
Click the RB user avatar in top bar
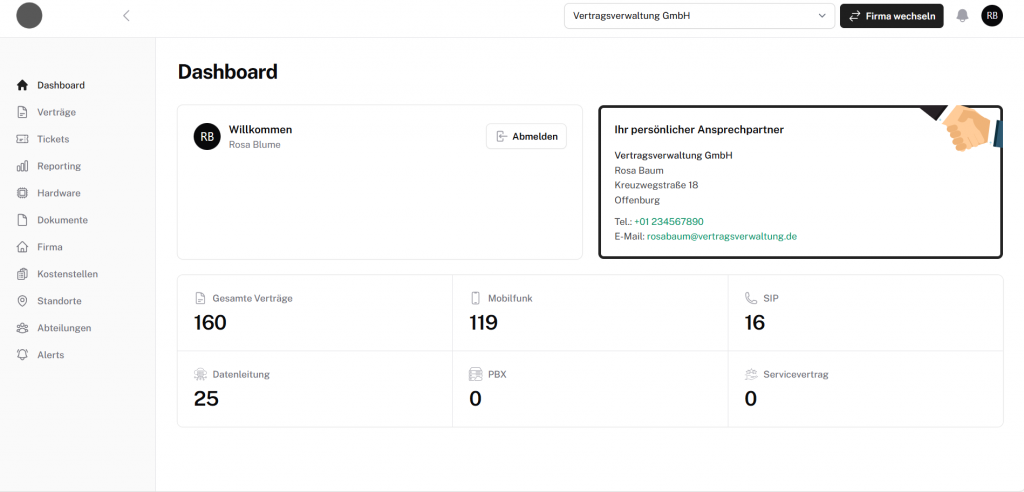(991, 16)
